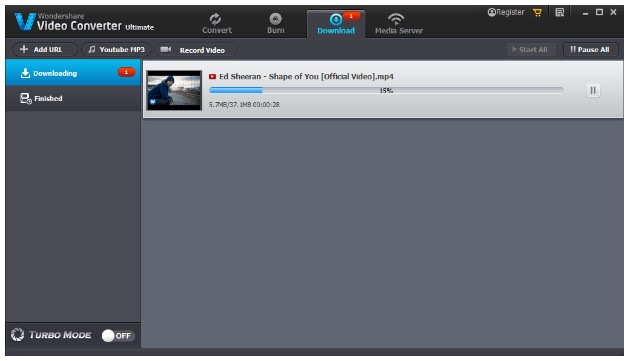Viewport: 631px width, 361px height.
Task: Open the Finished list in sidebar
Action: click(x=73, y=98)
